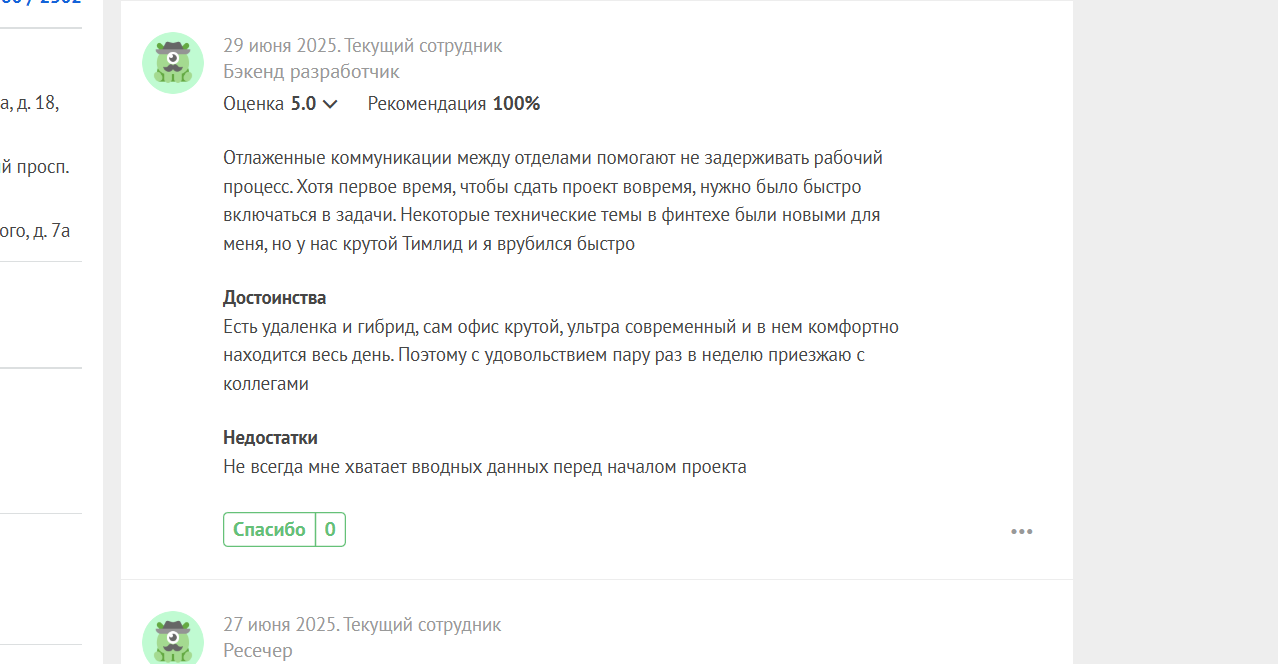Click the advantages text about удаленка и гибрид
This screenshot has width=1278, height=664.
pos(561,355)
